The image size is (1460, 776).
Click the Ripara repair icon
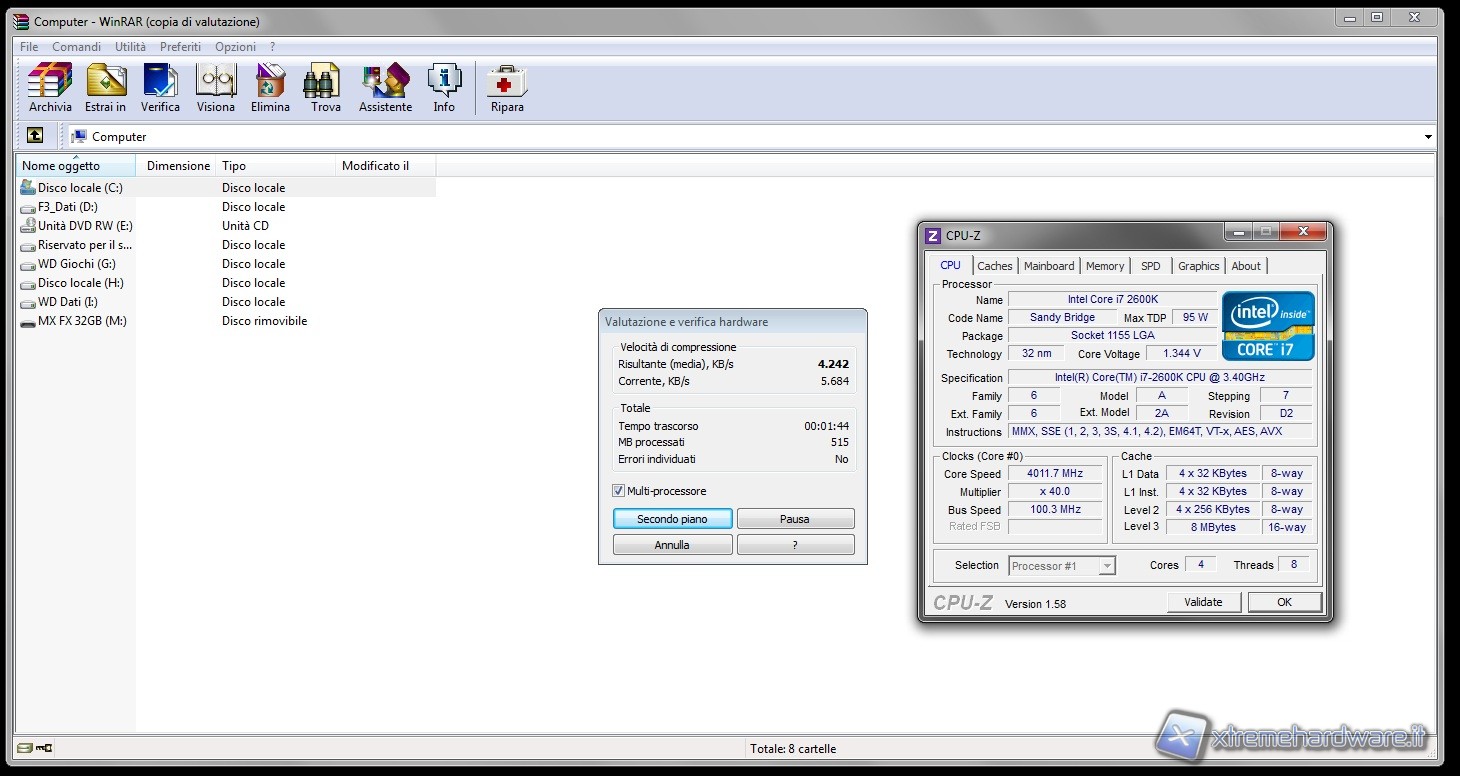click(x=507, y=81)
